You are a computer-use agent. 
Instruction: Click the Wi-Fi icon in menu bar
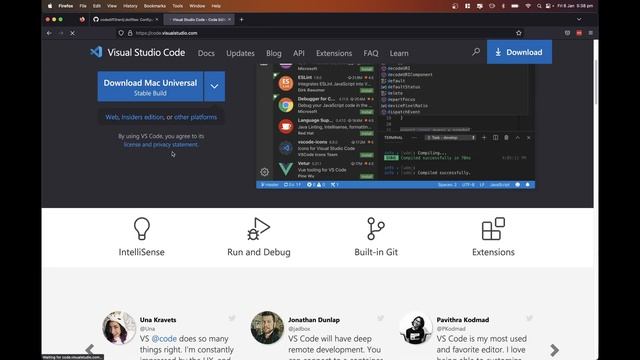tap(527, 6)
